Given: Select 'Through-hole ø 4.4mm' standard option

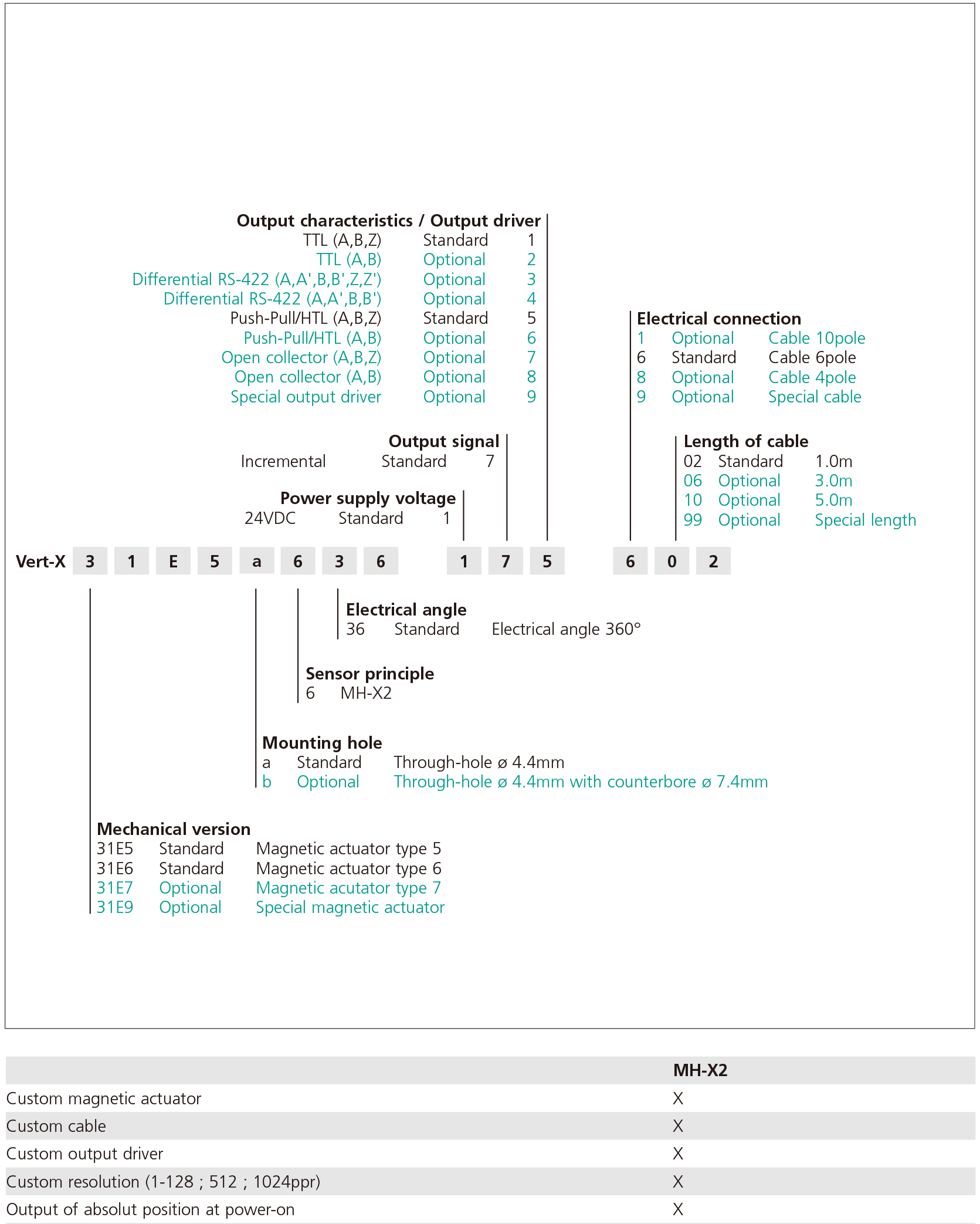Looking at the screenshot, I should click(479, 762).
